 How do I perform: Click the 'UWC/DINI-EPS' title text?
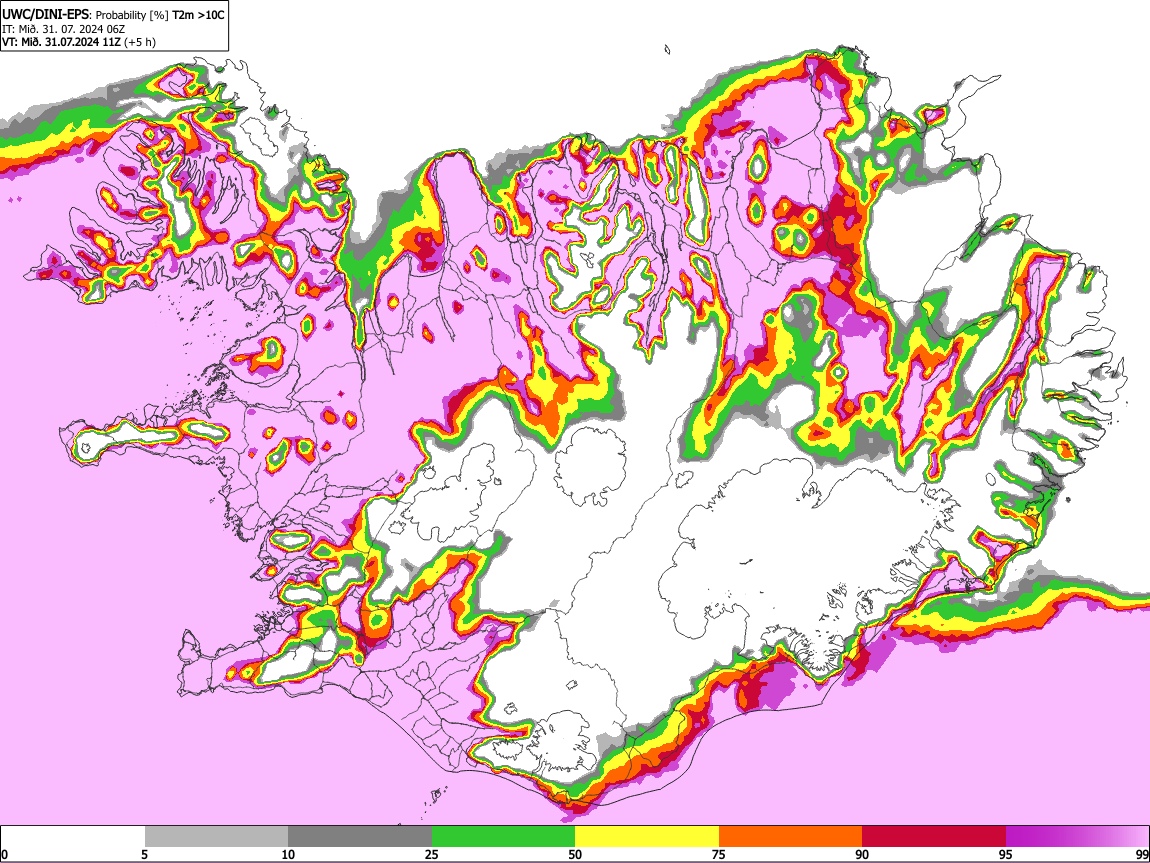(45, 15)
